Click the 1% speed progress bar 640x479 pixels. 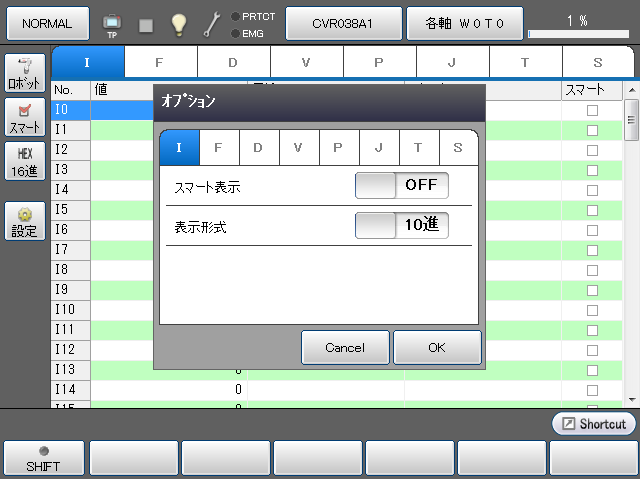577,34
